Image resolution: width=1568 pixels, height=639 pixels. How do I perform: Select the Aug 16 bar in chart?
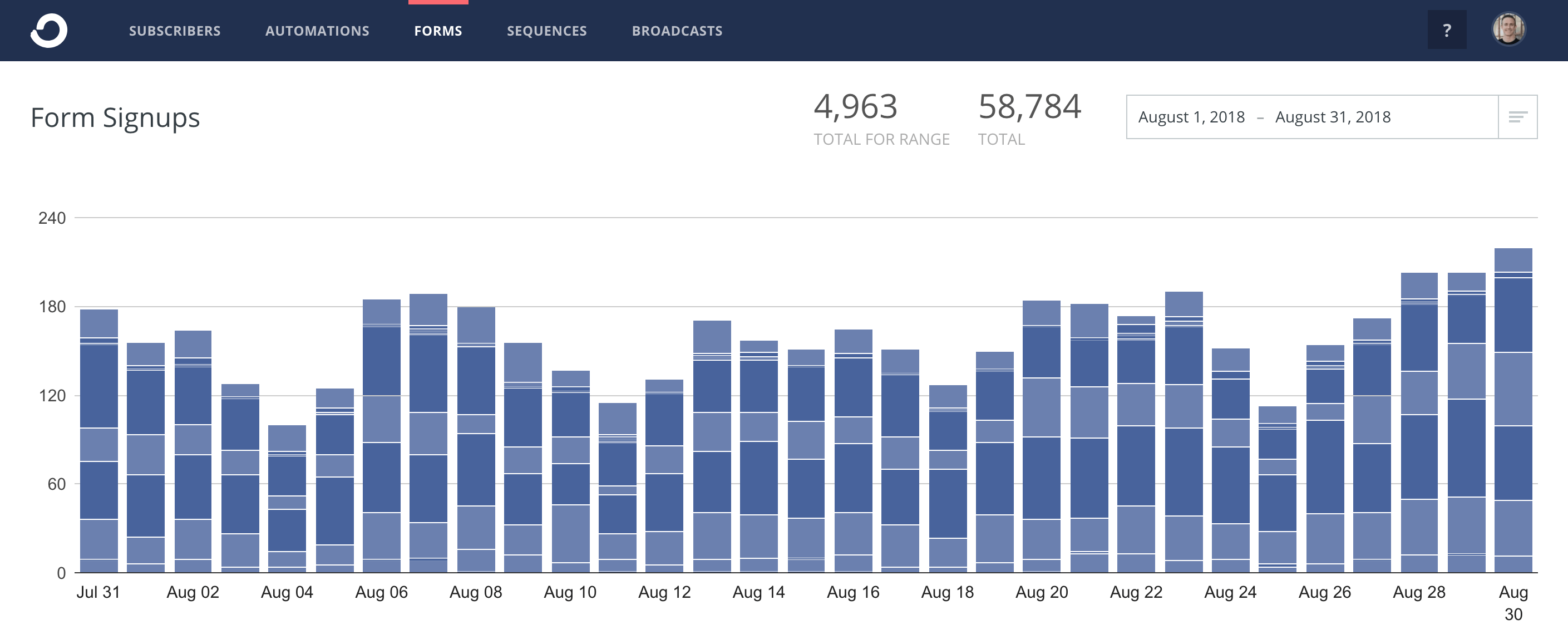click(853, 451)
